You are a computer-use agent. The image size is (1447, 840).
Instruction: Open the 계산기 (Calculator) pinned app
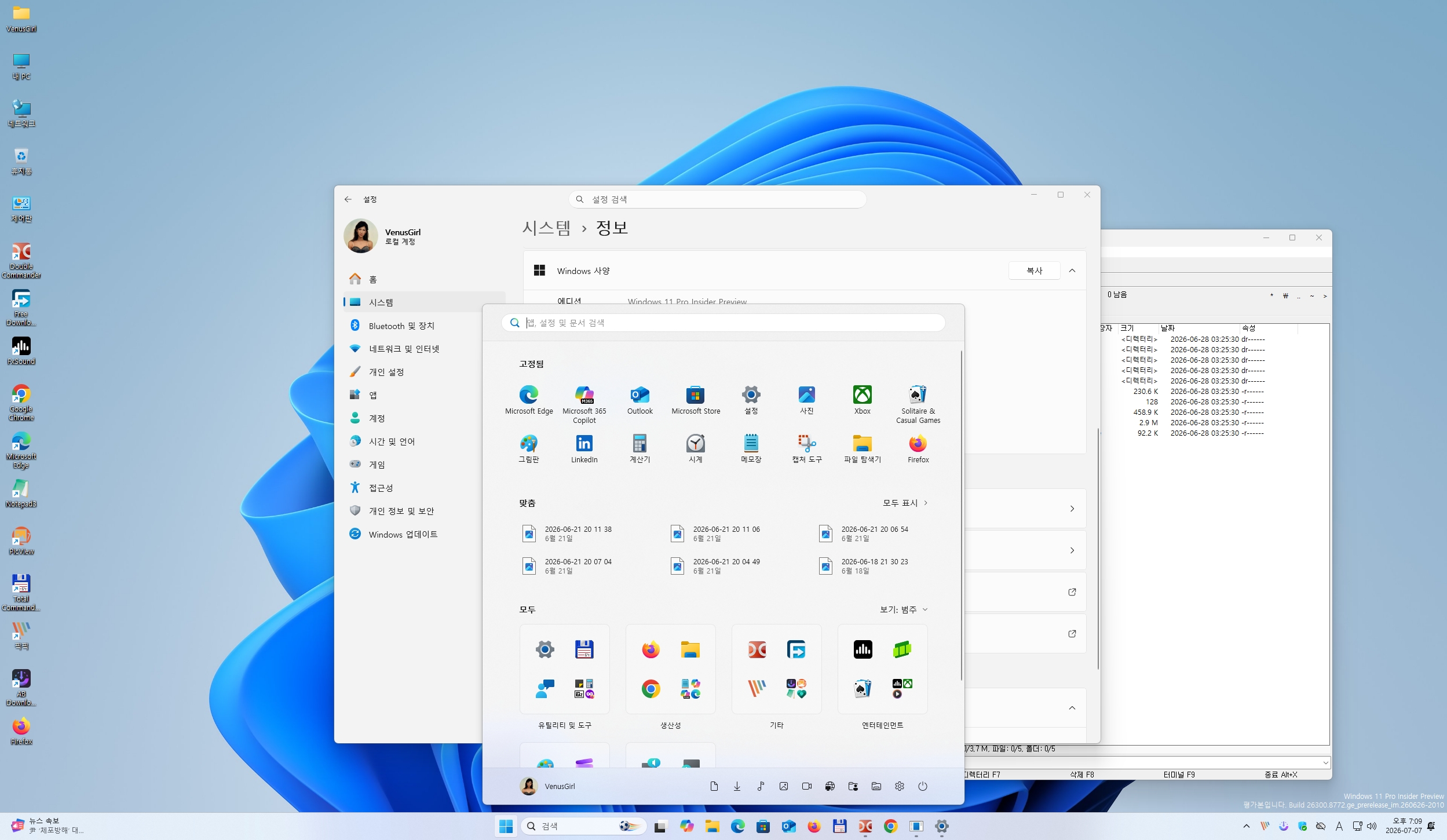(640, 449)
